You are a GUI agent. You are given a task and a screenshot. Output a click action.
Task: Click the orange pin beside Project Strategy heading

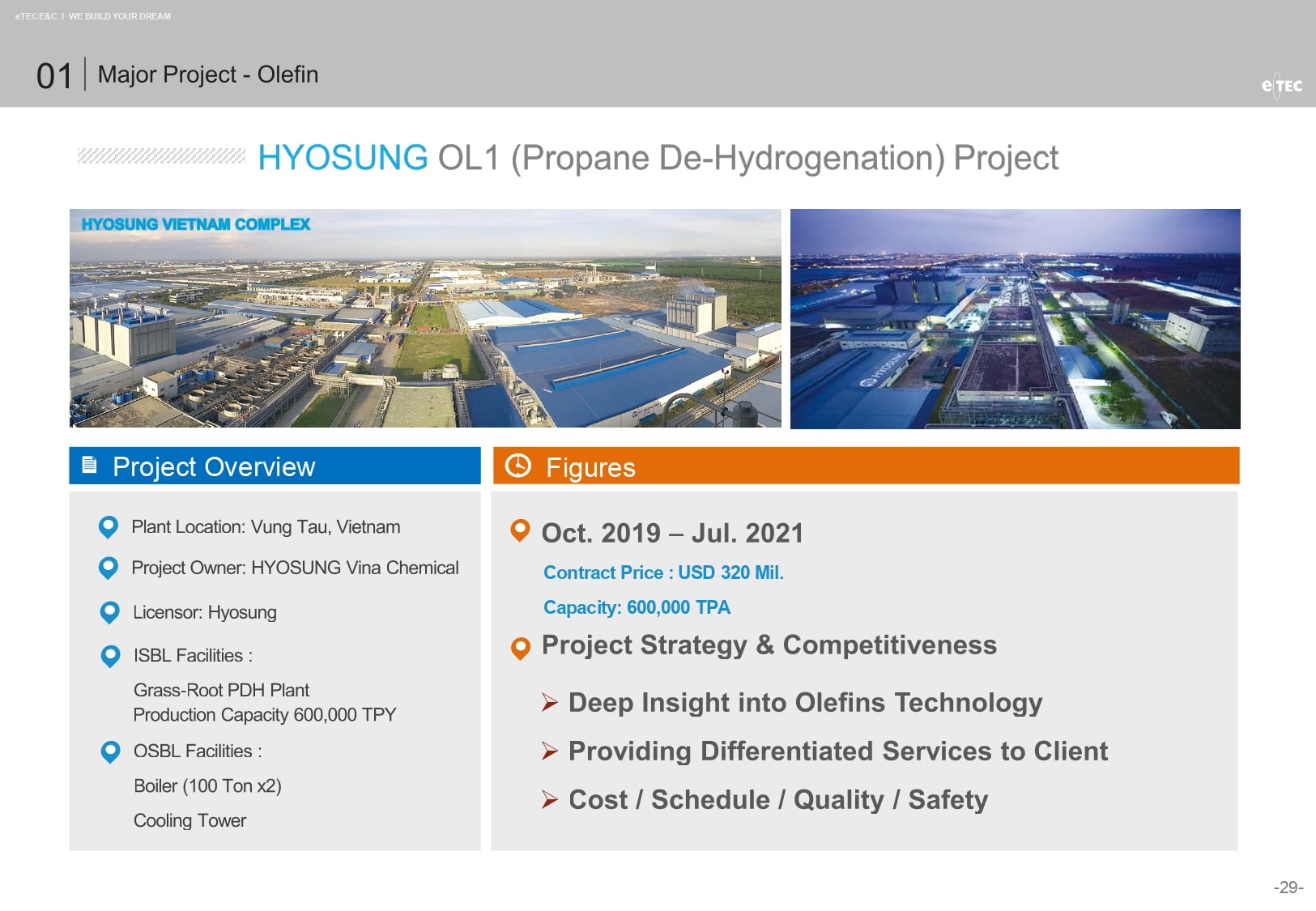(x=521, y=649)
